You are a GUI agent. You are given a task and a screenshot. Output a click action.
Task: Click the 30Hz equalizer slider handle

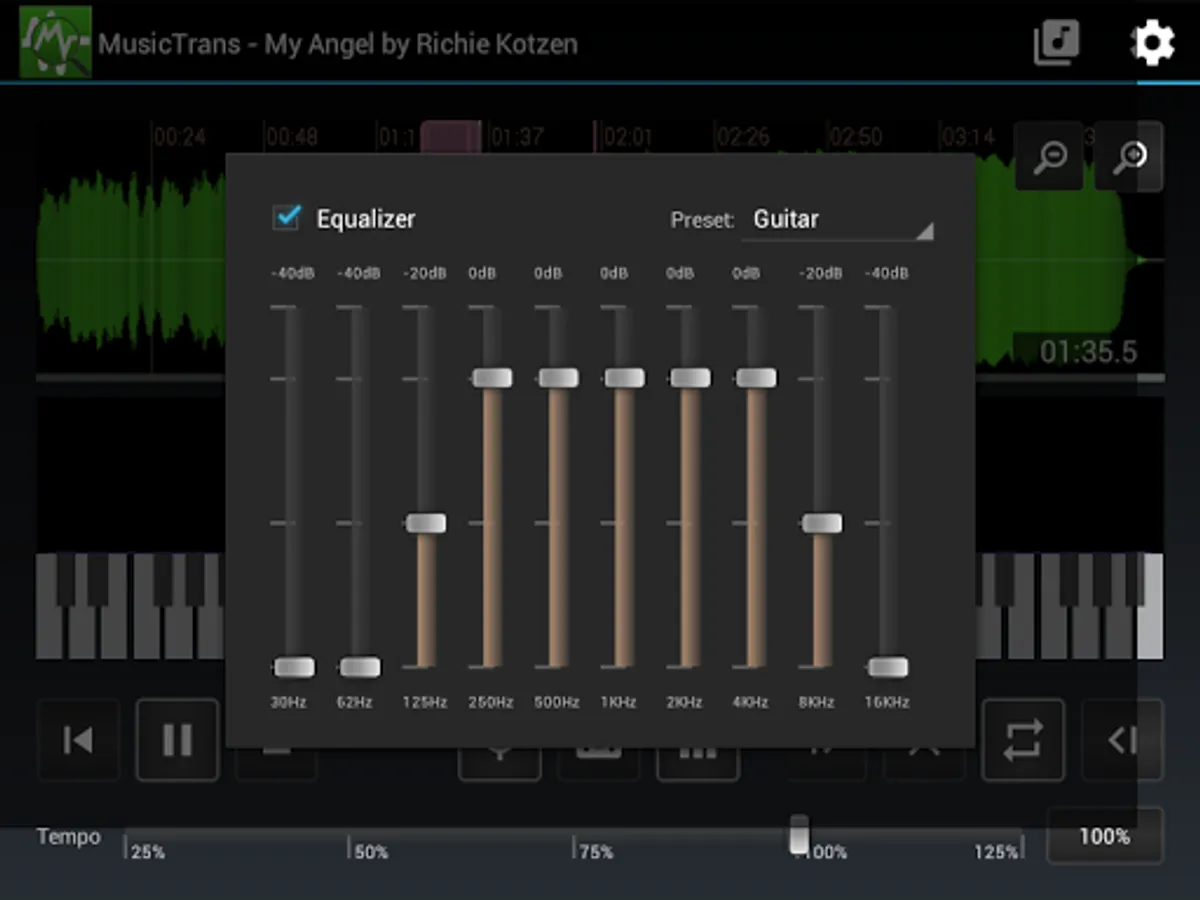[294, 667]
